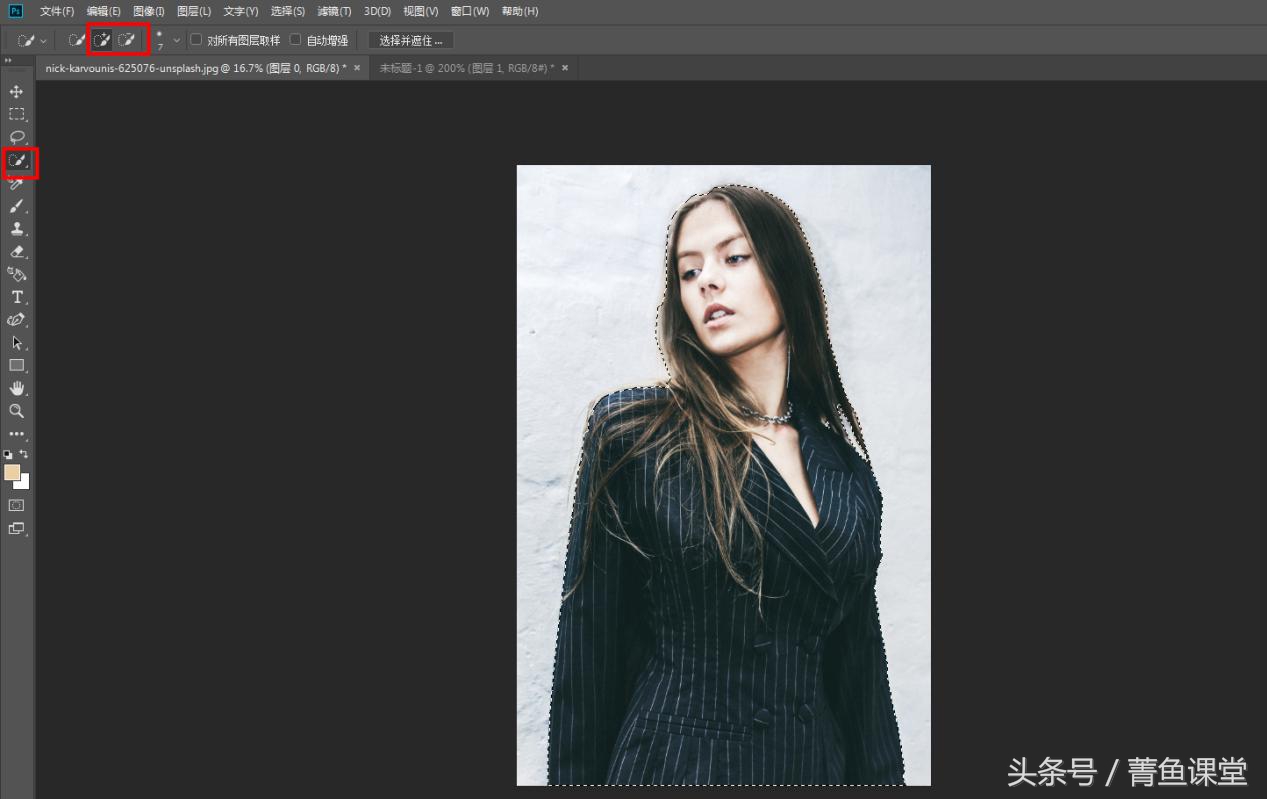Screen dimensions: 1267x799
Task: Select the Clone Stamp tool
Action: tap(17, 229)
